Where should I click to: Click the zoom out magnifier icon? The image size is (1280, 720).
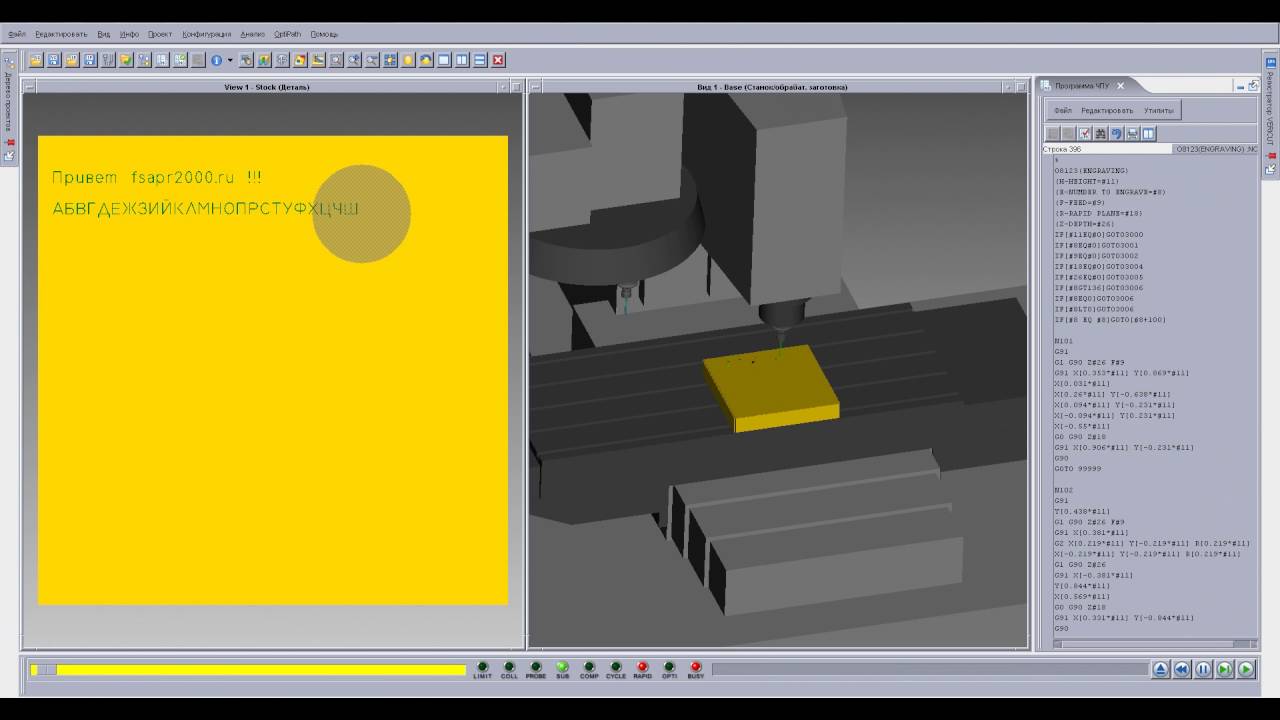(x=371, y=60)
